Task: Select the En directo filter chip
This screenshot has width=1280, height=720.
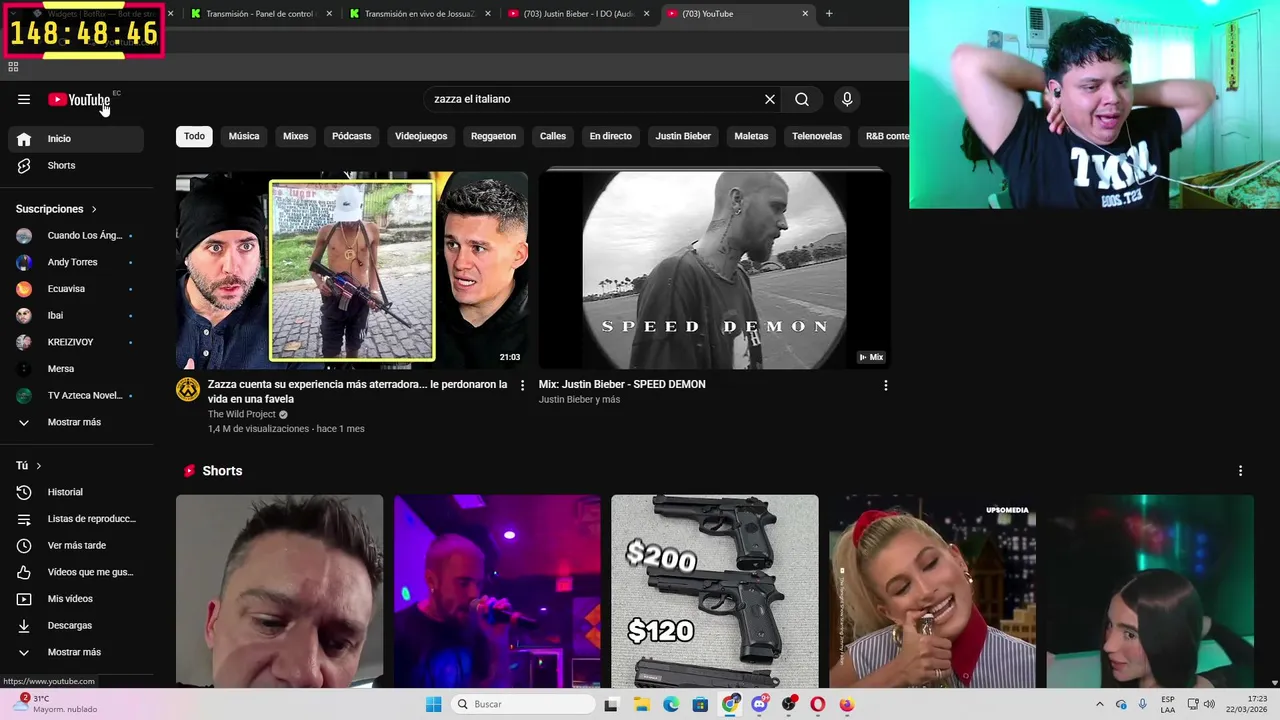Action: [x=610, y=136]
